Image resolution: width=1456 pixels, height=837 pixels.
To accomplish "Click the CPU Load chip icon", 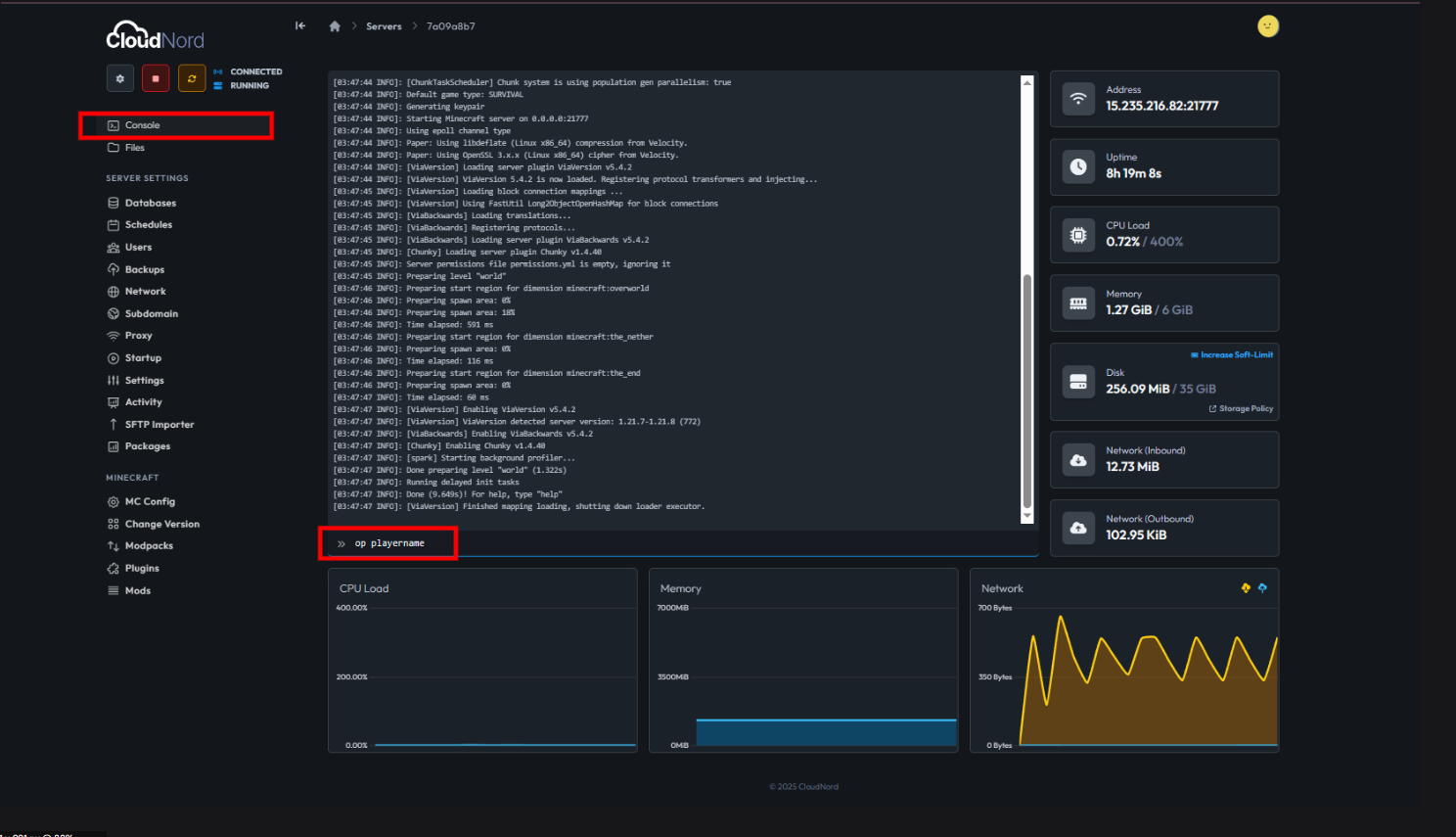I will pyautogui.click(x=1078, y=235).
